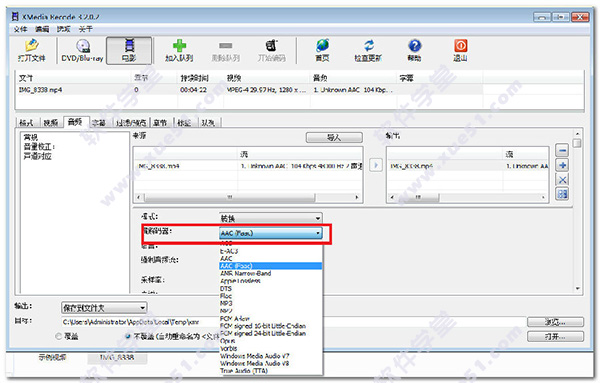Click the blue minus button beside output list
Viewport: 600px width, 383px height.
click(x=562, y=151)
